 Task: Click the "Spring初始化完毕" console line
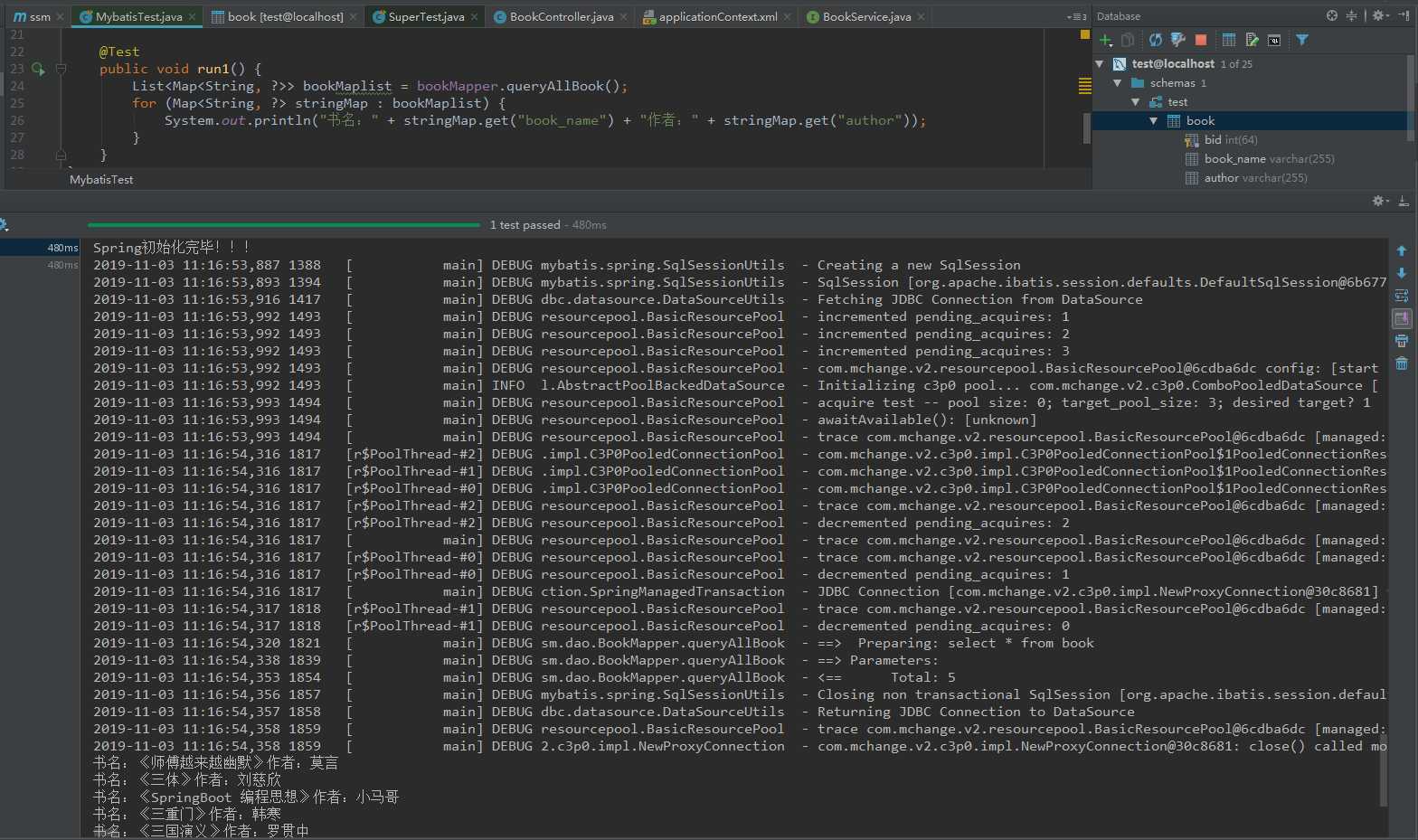172,247
